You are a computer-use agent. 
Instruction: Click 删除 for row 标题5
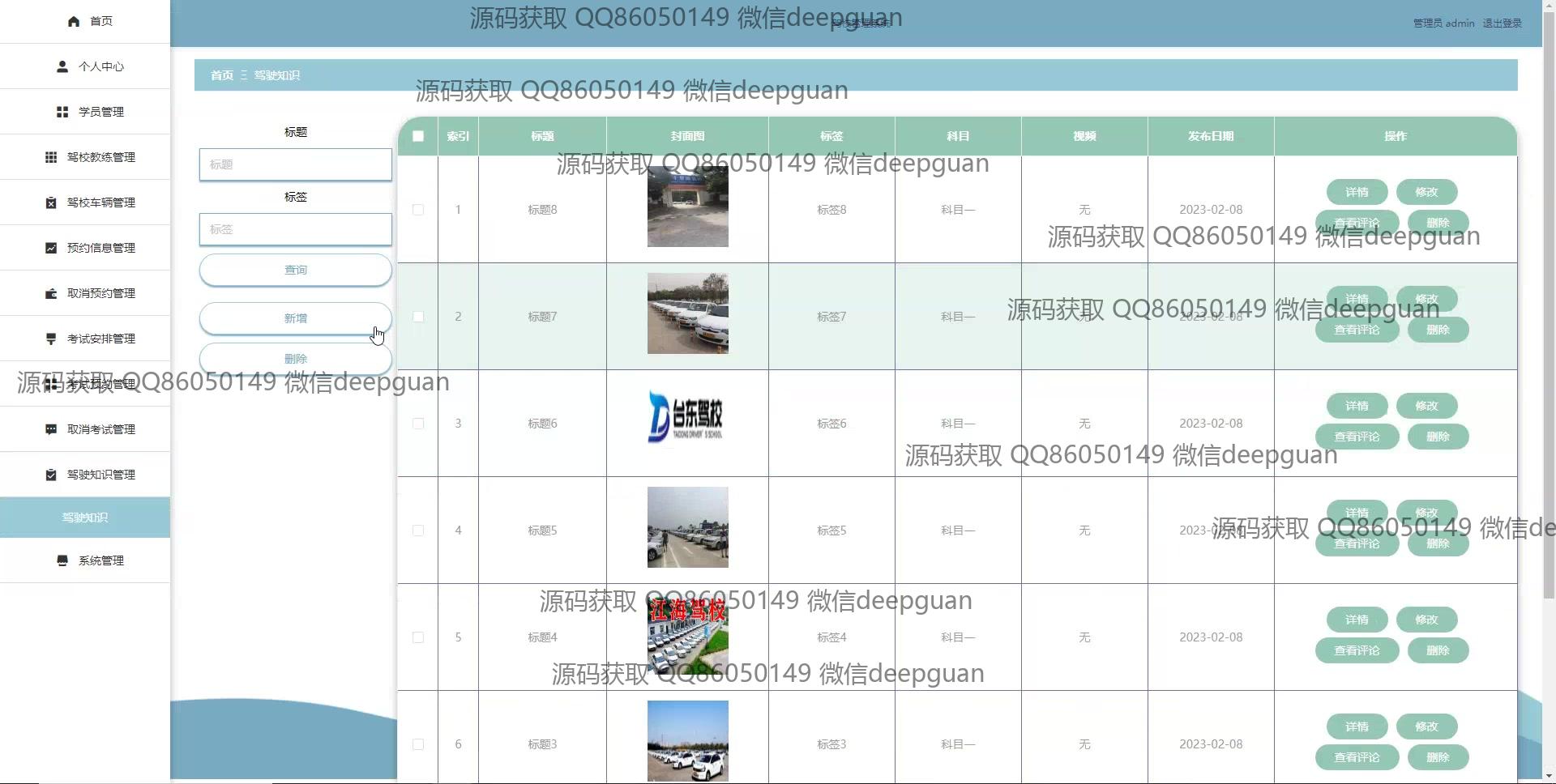pyautogui.click(x=1438, y=543)
